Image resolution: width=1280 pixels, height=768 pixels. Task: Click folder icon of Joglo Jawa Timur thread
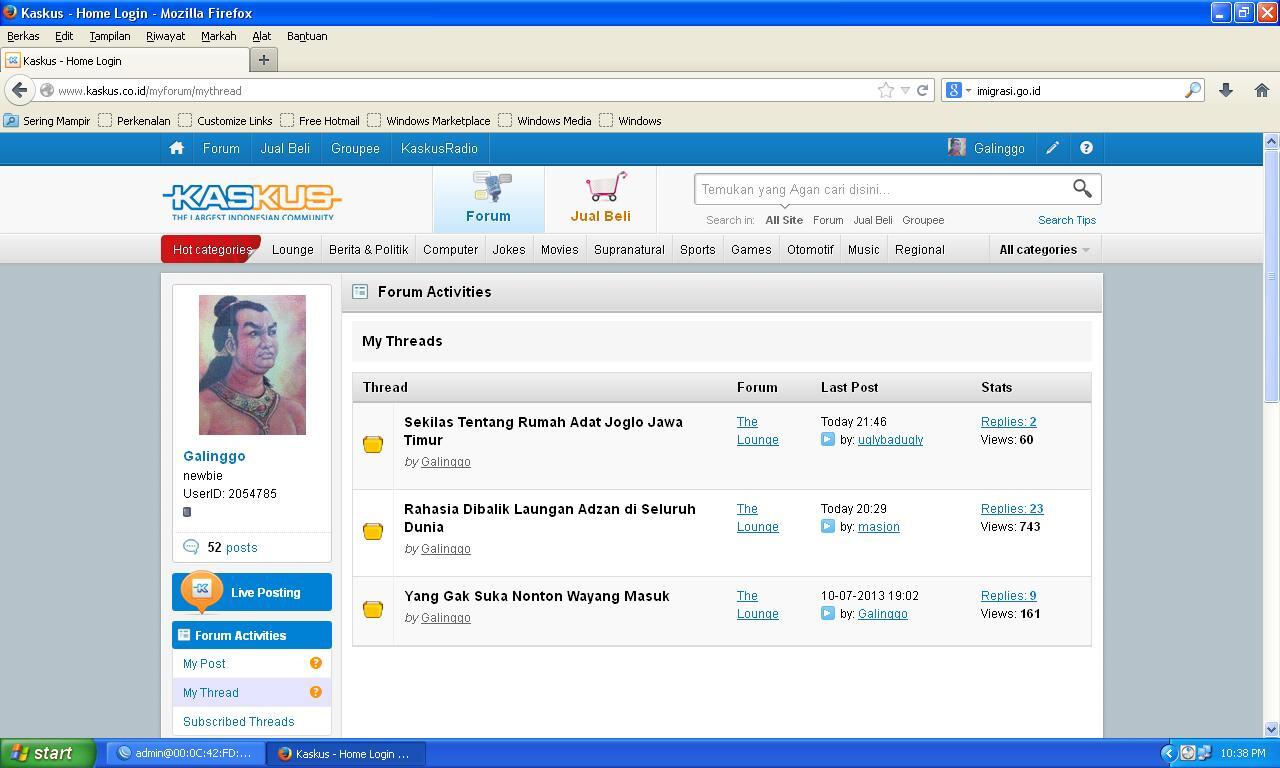(373, 444)
